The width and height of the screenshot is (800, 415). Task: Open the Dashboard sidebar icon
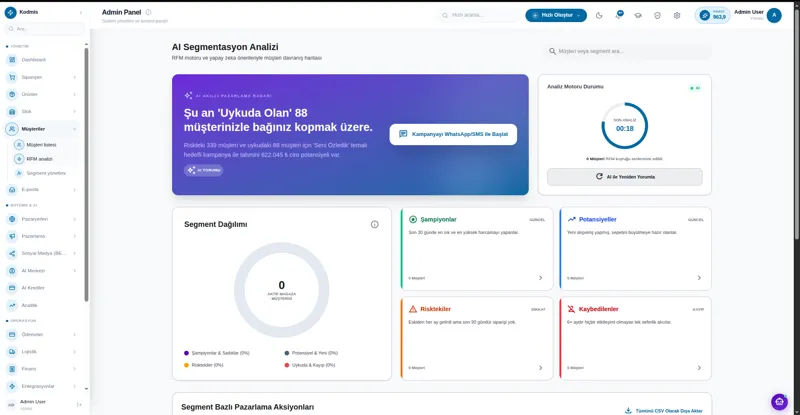12,60
